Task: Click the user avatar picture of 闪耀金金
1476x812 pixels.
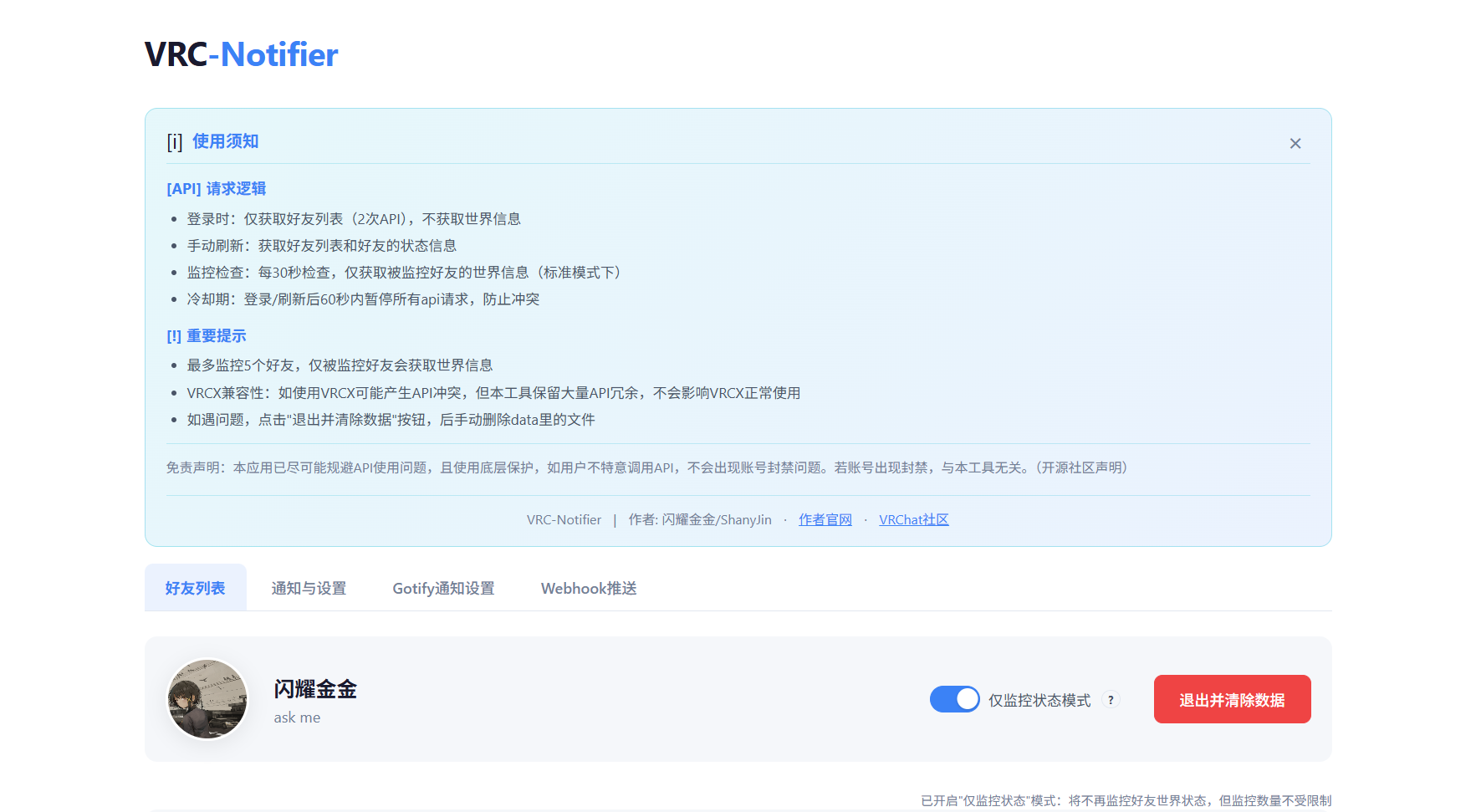Action: [x=207, y=699]
